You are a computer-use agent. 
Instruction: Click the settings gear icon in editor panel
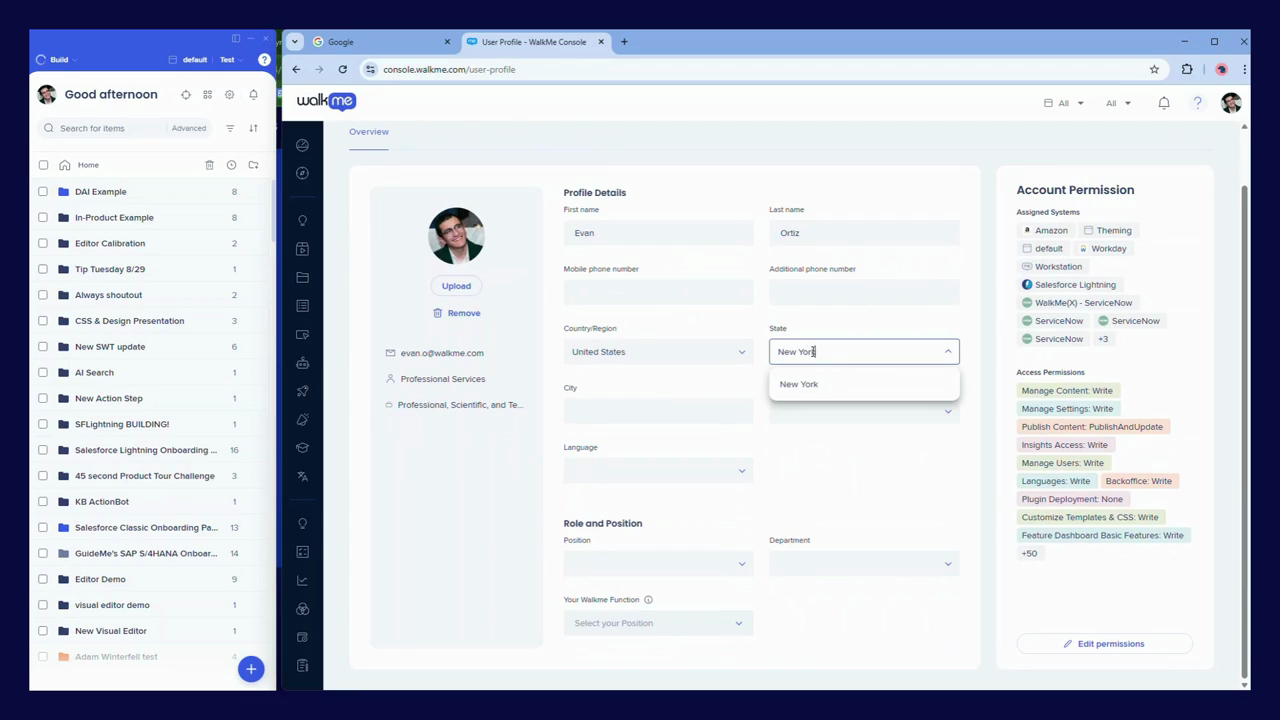tap(229, 95)
